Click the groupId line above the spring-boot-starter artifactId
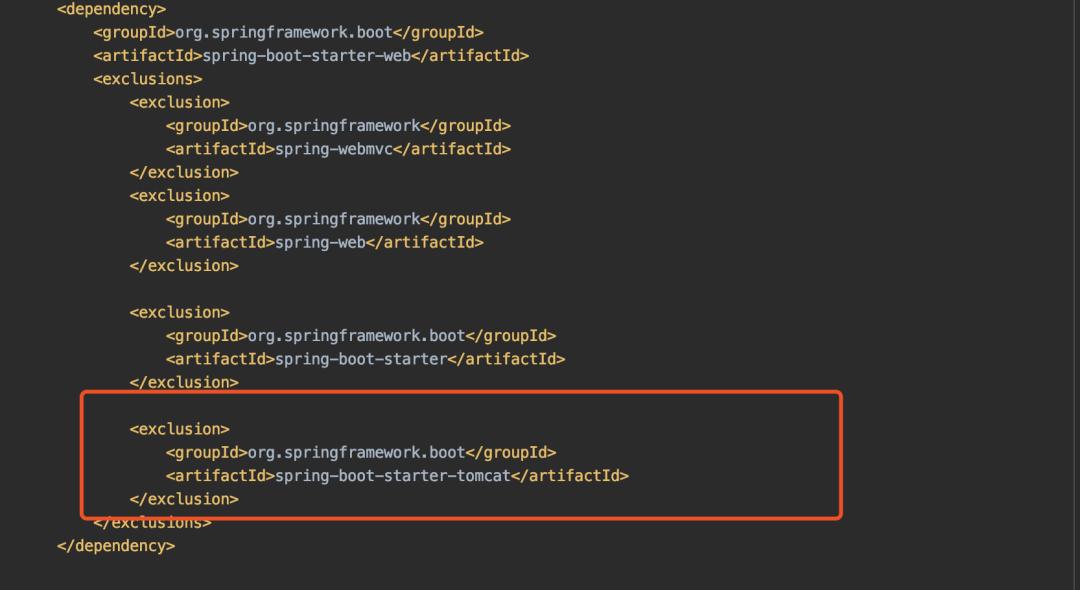 [x=360, y=336]
